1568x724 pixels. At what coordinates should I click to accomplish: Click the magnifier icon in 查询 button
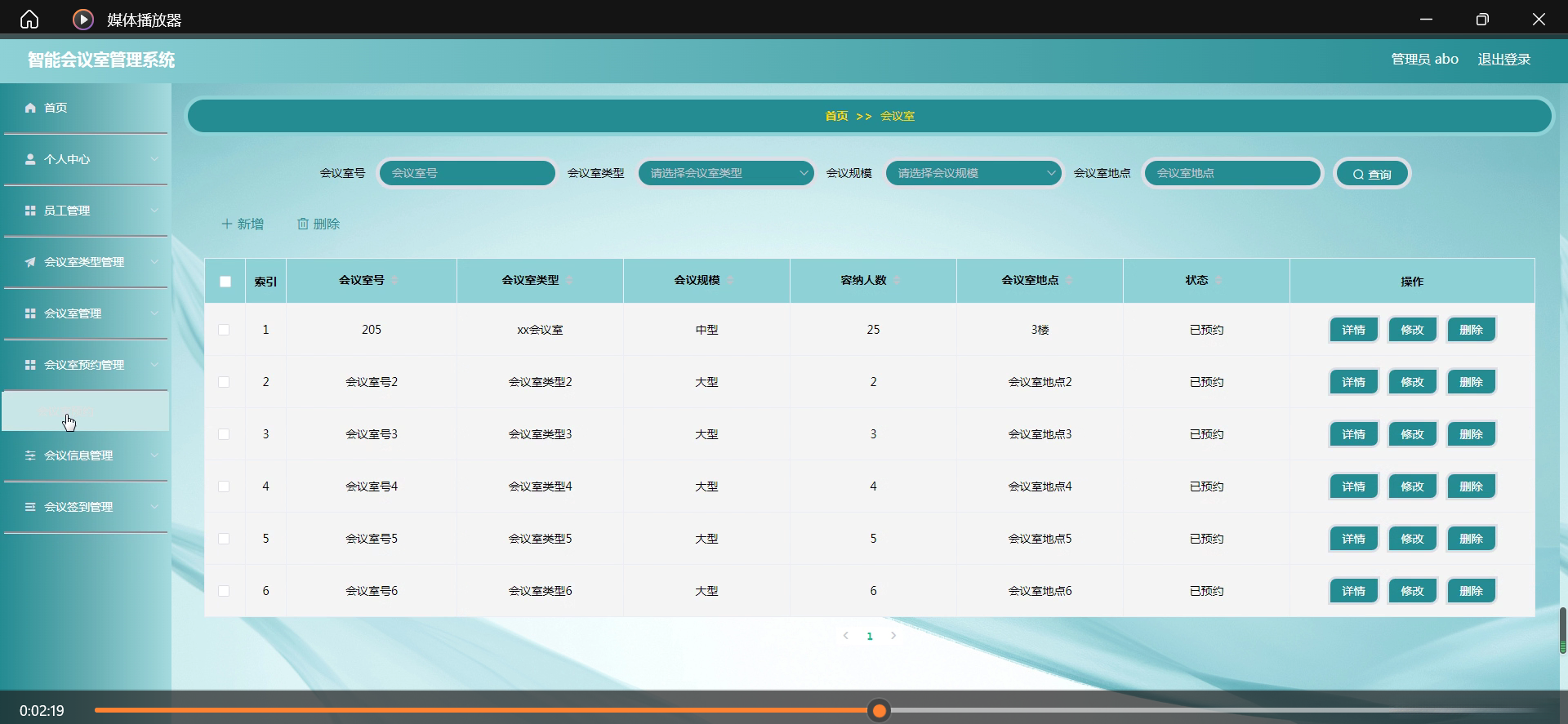tap(1358, 175)
